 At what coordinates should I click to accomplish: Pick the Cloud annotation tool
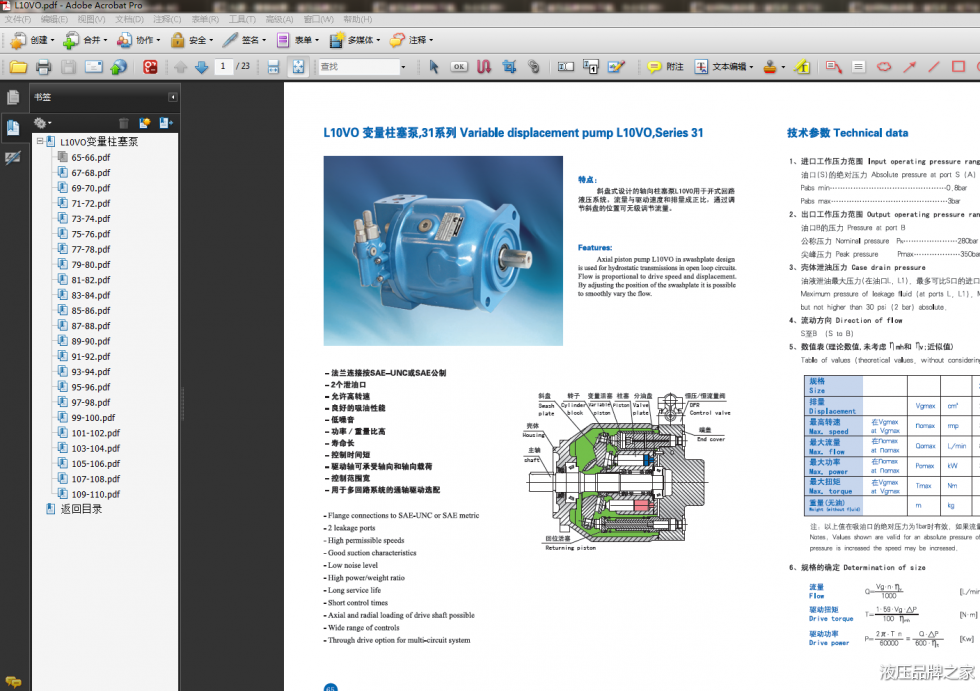884,67
